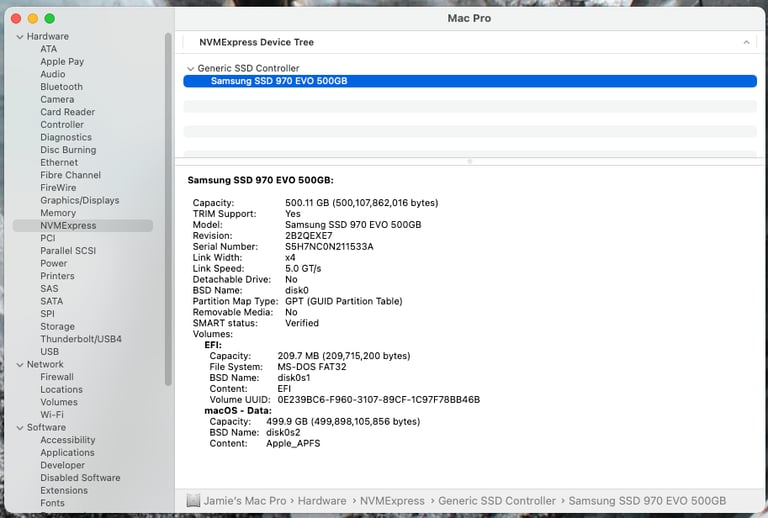Show Memory information
The width and height of the screenshot is (768, 518).
[x=58, y=213]
